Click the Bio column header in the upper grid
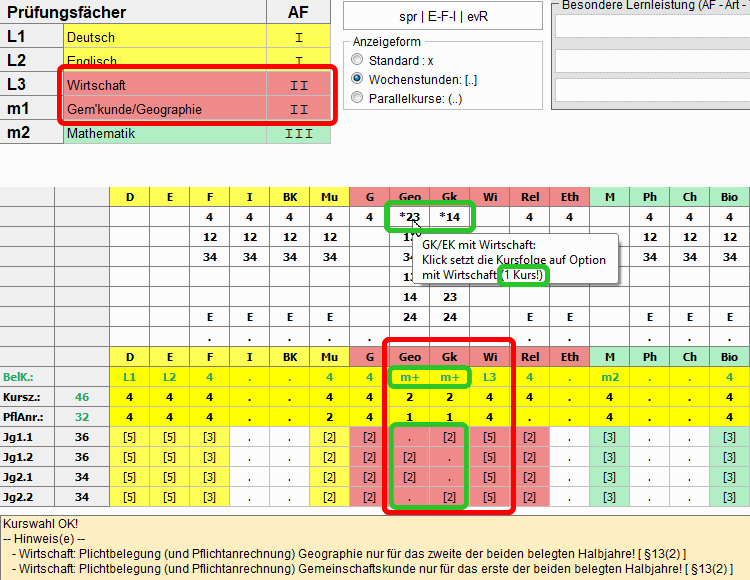Viewport: 750px width, 580px height. (729, 196)
